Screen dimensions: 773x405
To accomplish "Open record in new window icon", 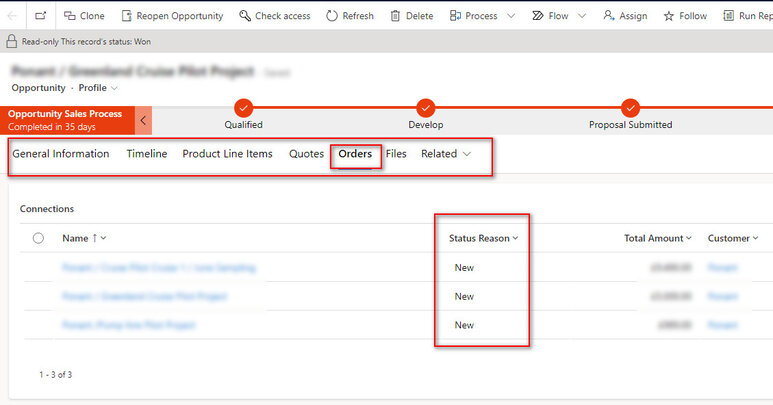I will (x=40, y=16).
